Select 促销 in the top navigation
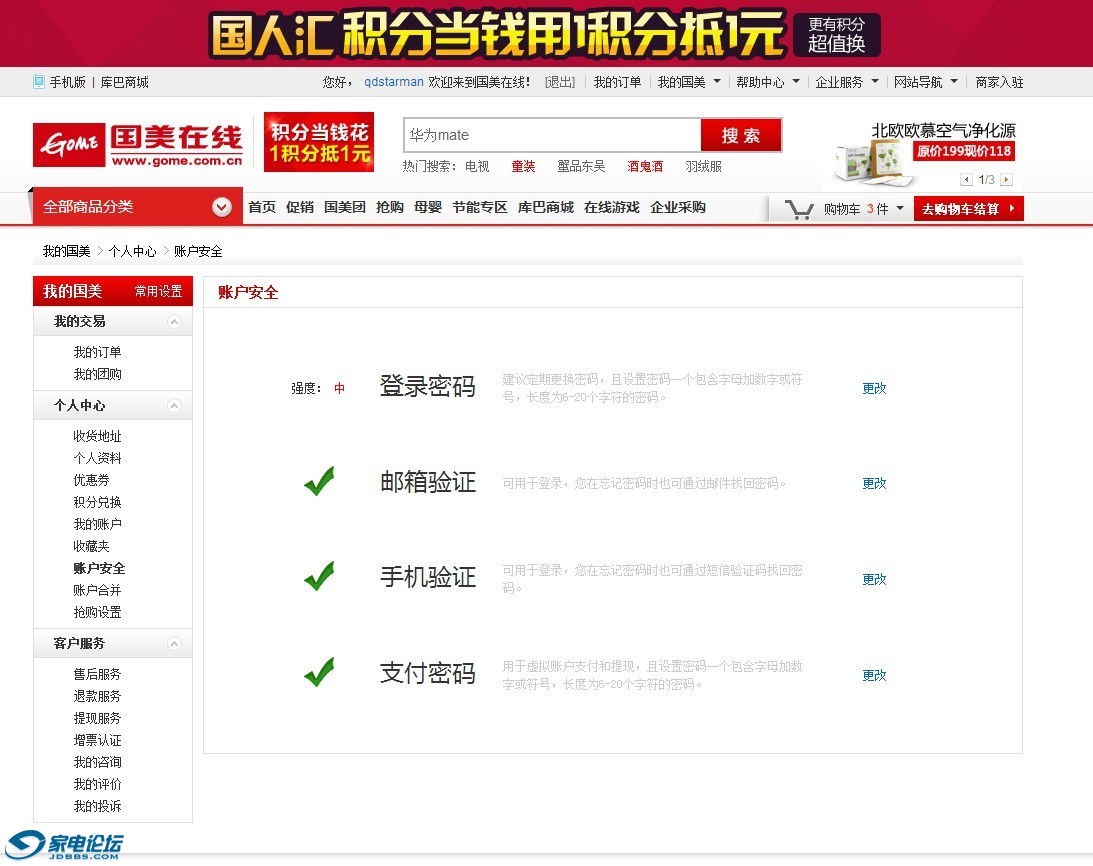 coord(299,208)
